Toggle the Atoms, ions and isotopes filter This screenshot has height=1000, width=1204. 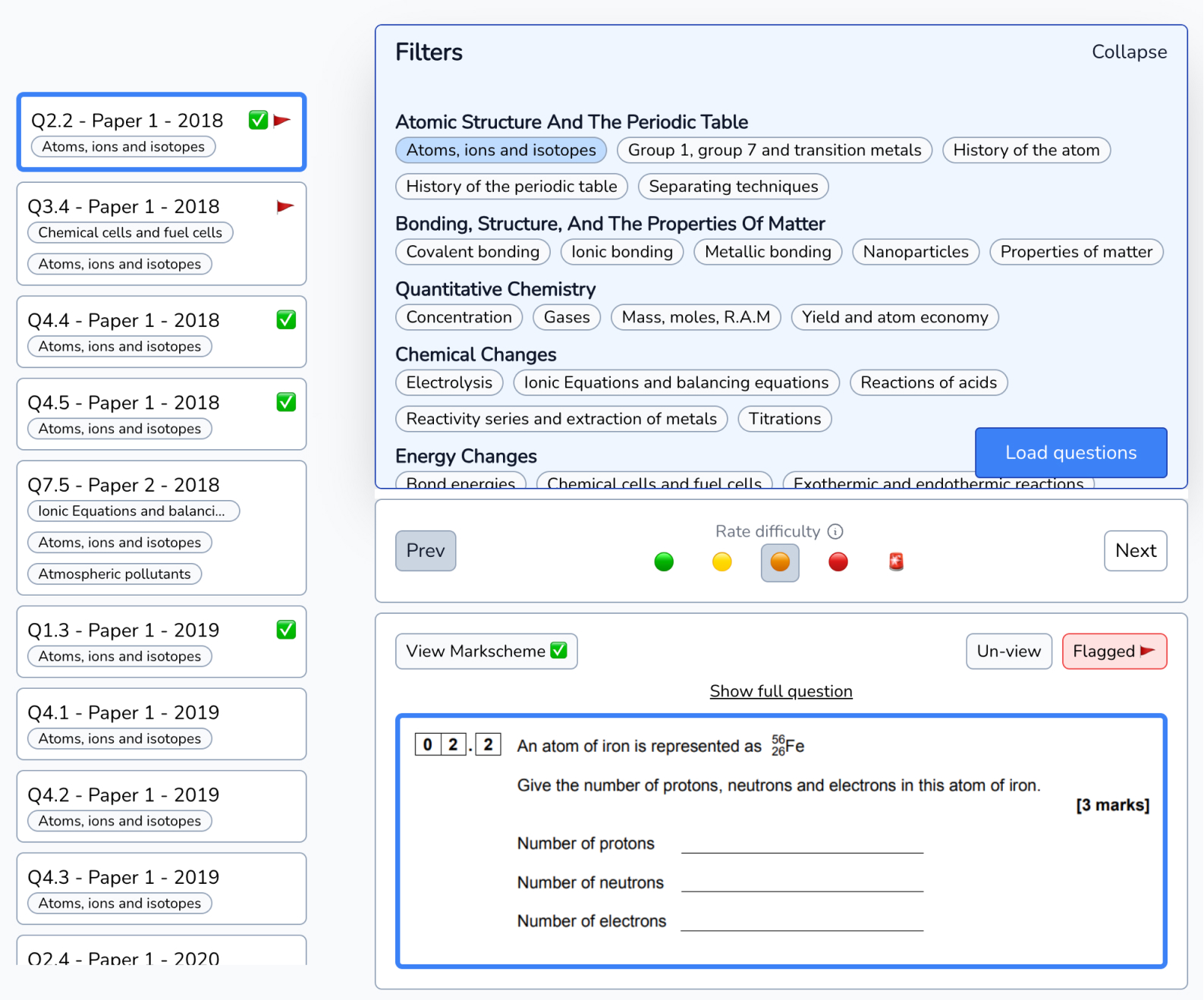(x=501, y=150)
